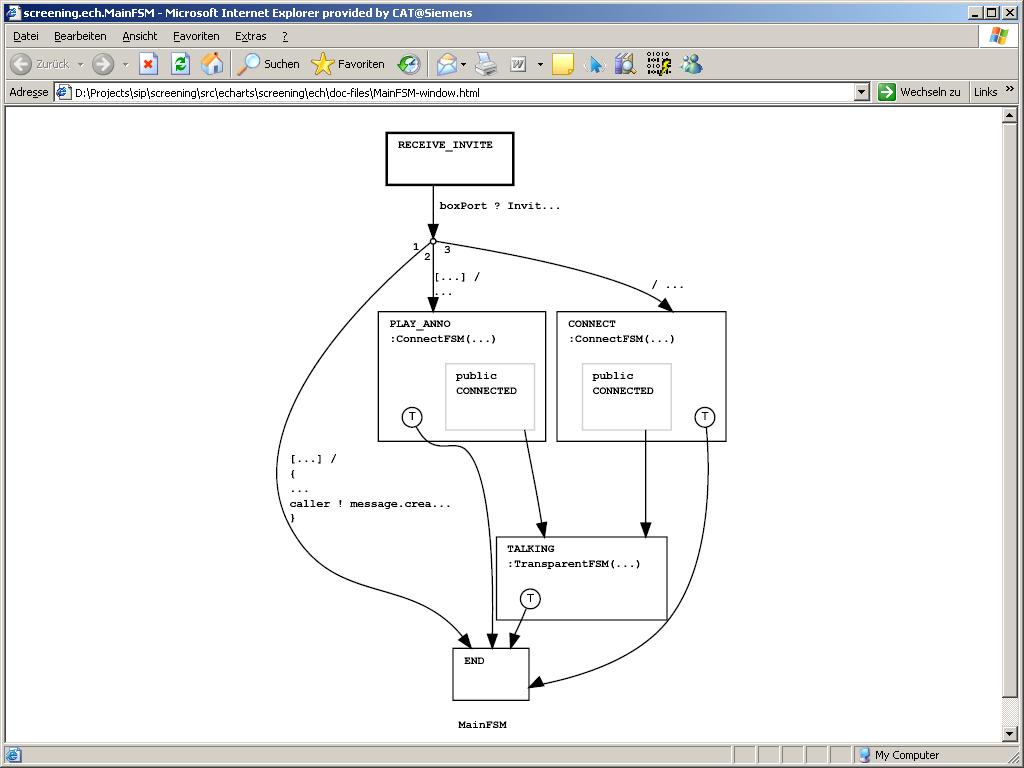Expand the Links toolbar chevron

point(1010,89)
